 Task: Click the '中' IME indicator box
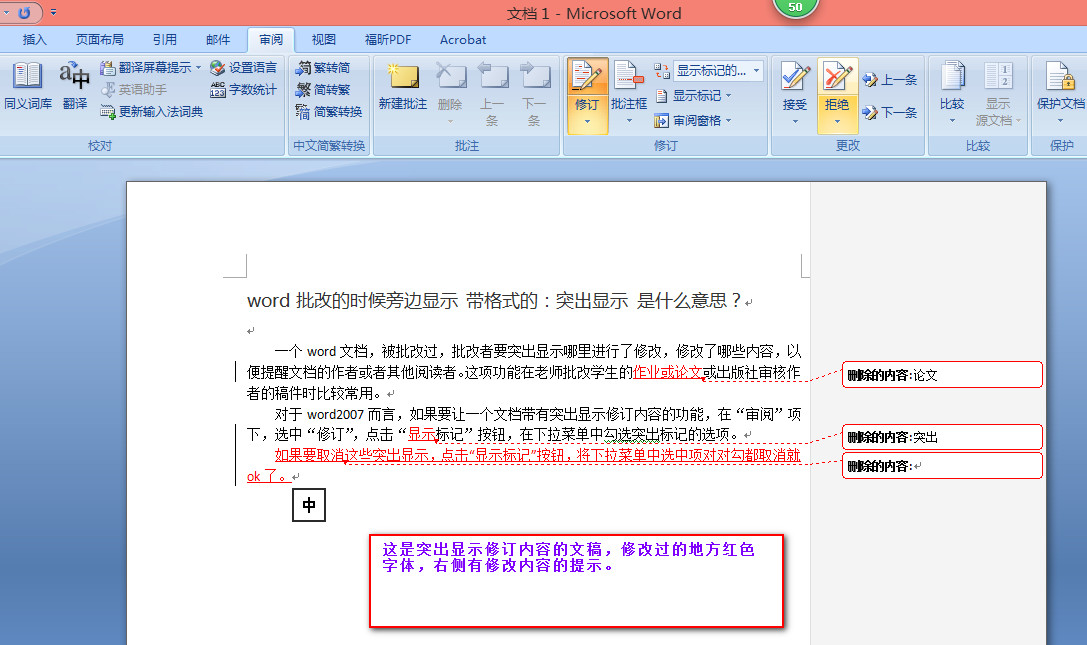tap(308, 505)
